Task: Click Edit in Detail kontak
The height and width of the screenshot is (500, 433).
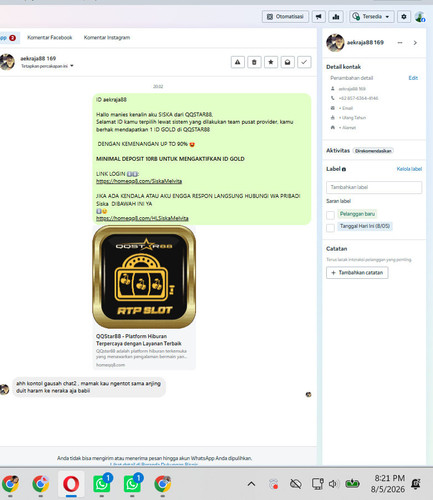Action: [413, 78]
